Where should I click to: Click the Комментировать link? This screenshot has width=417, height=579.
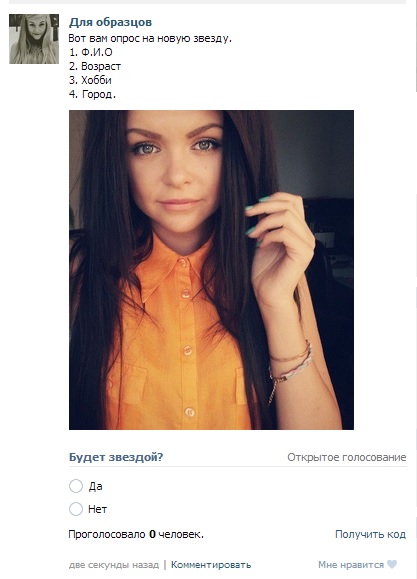pyautogui.click(x=211, y=565)
